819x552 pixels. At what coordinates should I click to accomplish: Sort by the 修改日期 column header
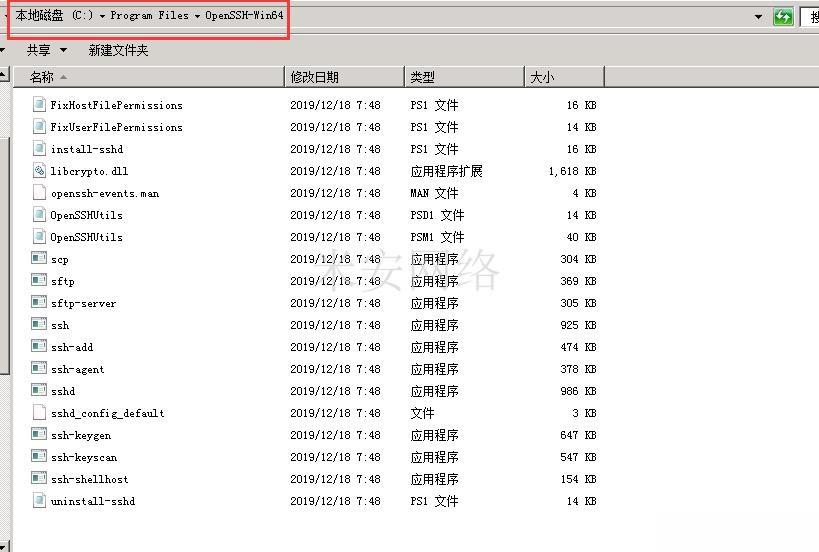(345, 77)
